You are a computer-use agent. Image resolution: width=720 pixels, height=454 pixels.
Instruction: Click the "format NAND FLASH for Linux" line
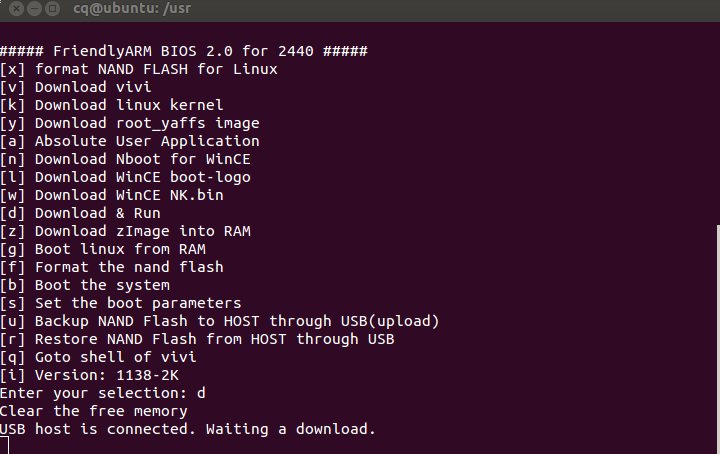139,69
